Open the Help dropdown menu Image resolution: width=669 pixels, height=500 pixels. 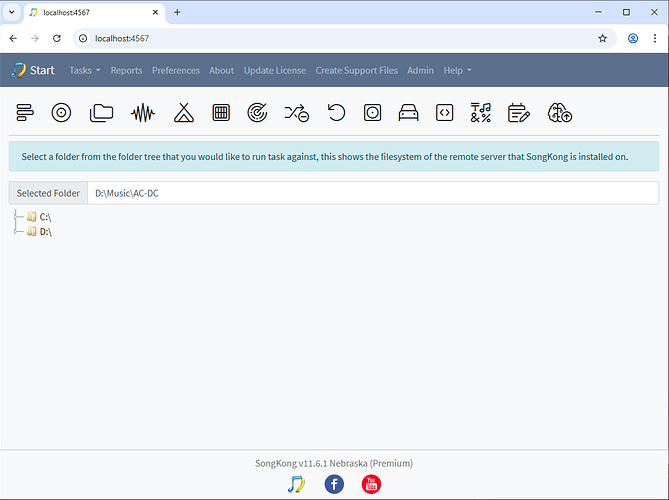[457, 70]
